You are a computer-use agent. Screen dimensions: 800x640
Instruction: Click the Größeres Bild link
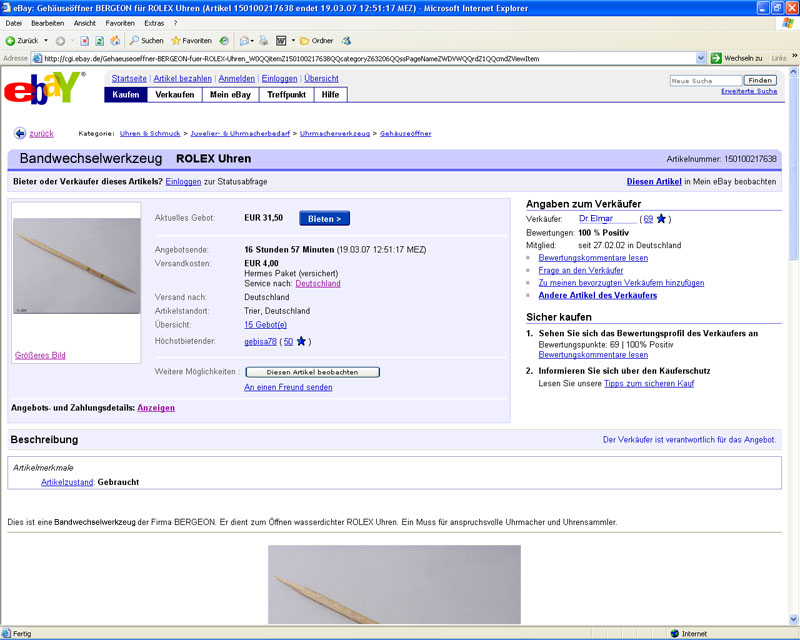point(40,355)
